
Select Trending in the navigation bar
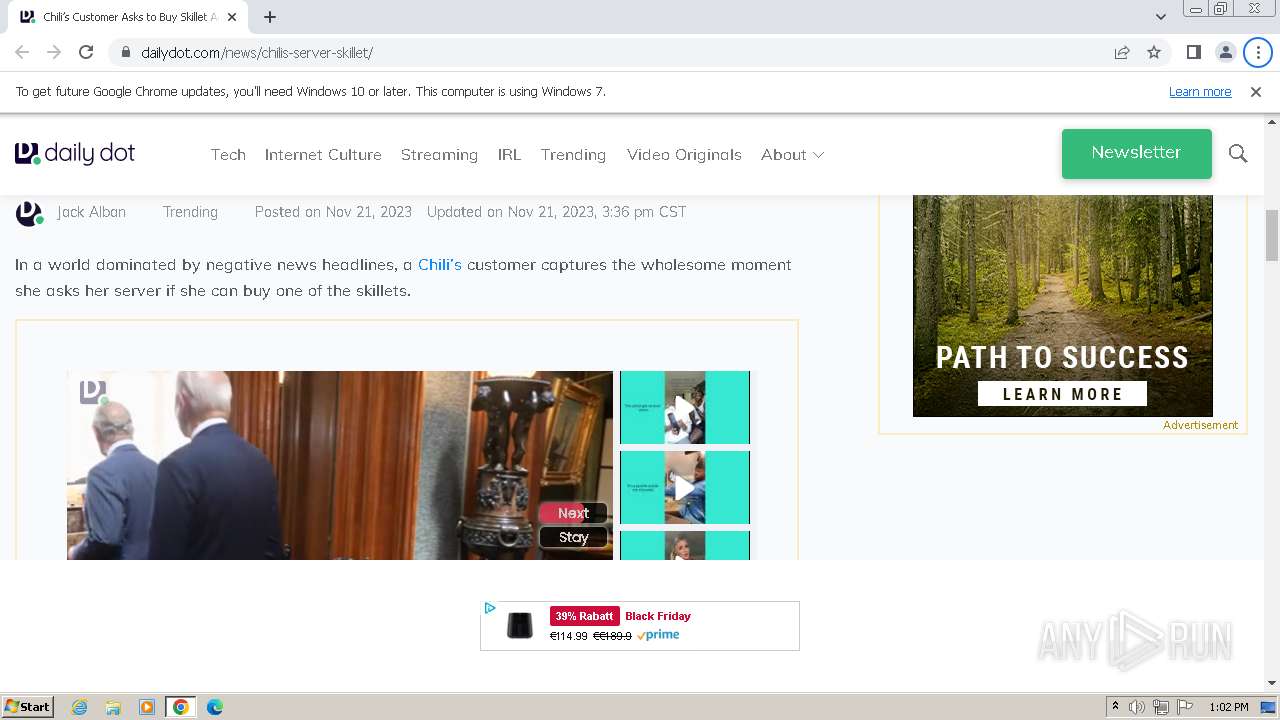click(573, 154)
